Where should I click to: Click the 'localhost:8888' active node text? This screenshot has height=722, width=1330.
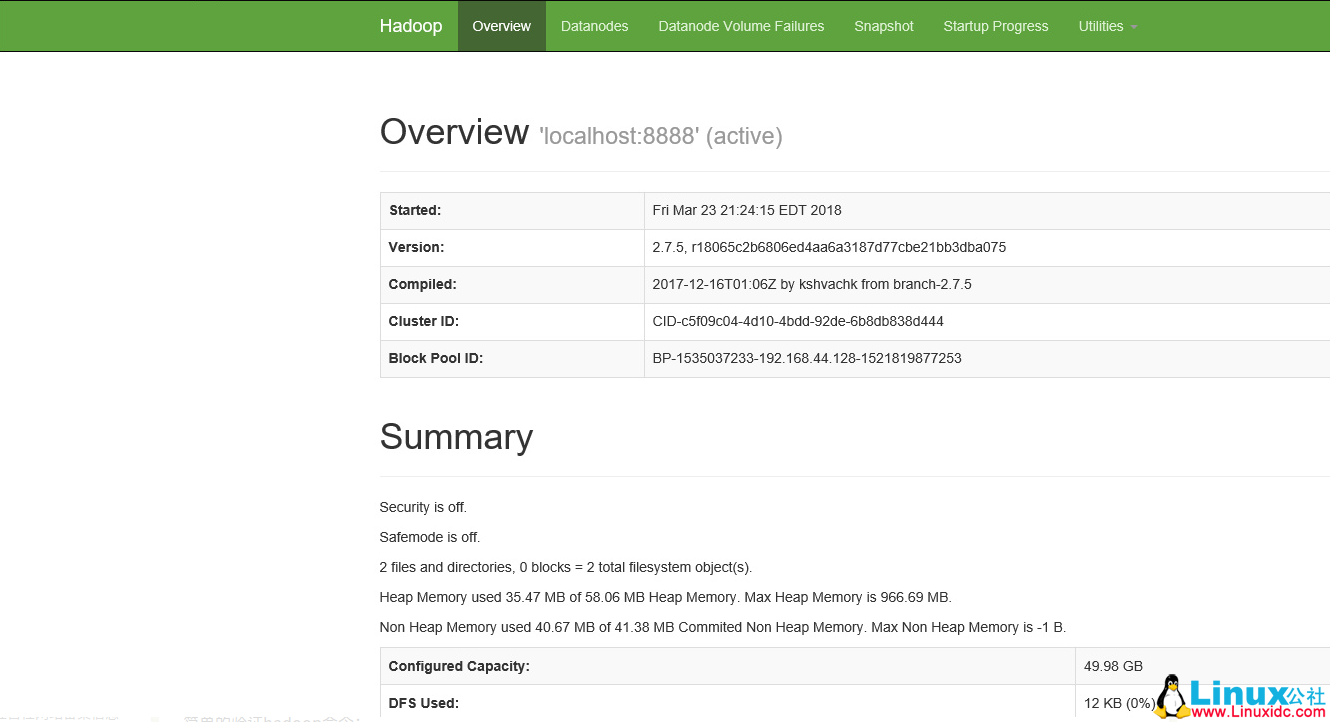tap(661, 135)
